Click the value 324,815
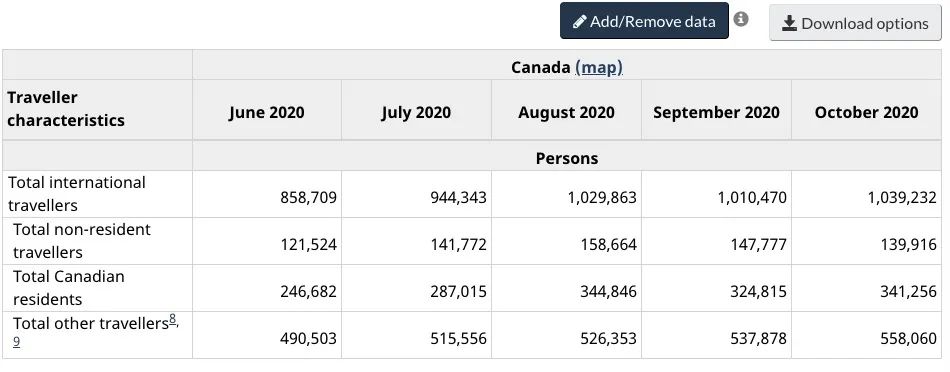950x372 pixels. 759,291
